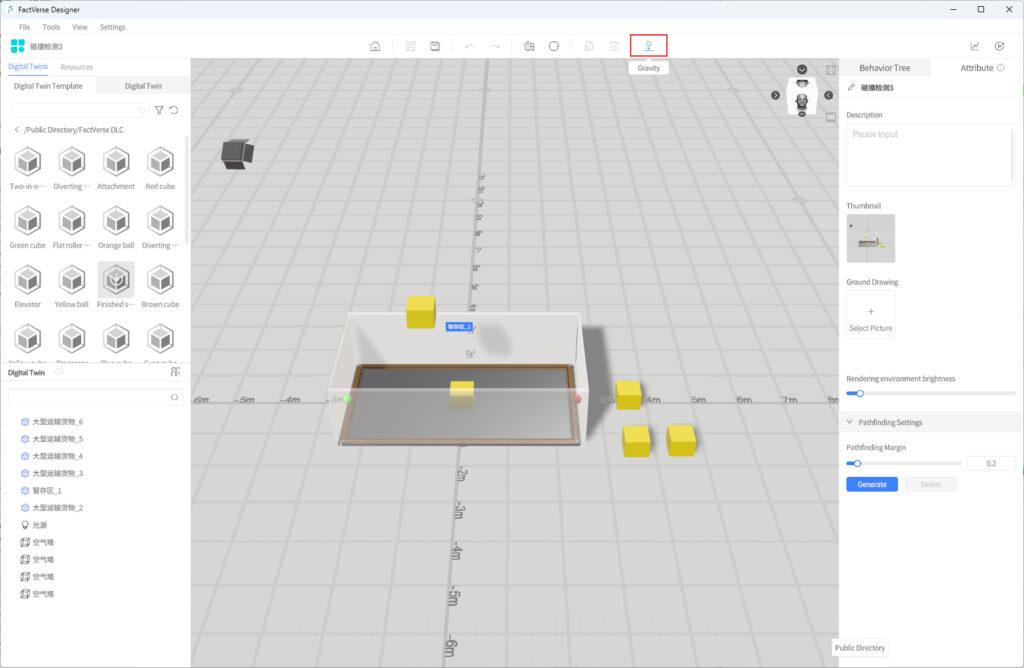Switch to the Behavior Tree tab
This screenshot has height=668, width=1024.
pyautogui.click(x=884, y=68)
